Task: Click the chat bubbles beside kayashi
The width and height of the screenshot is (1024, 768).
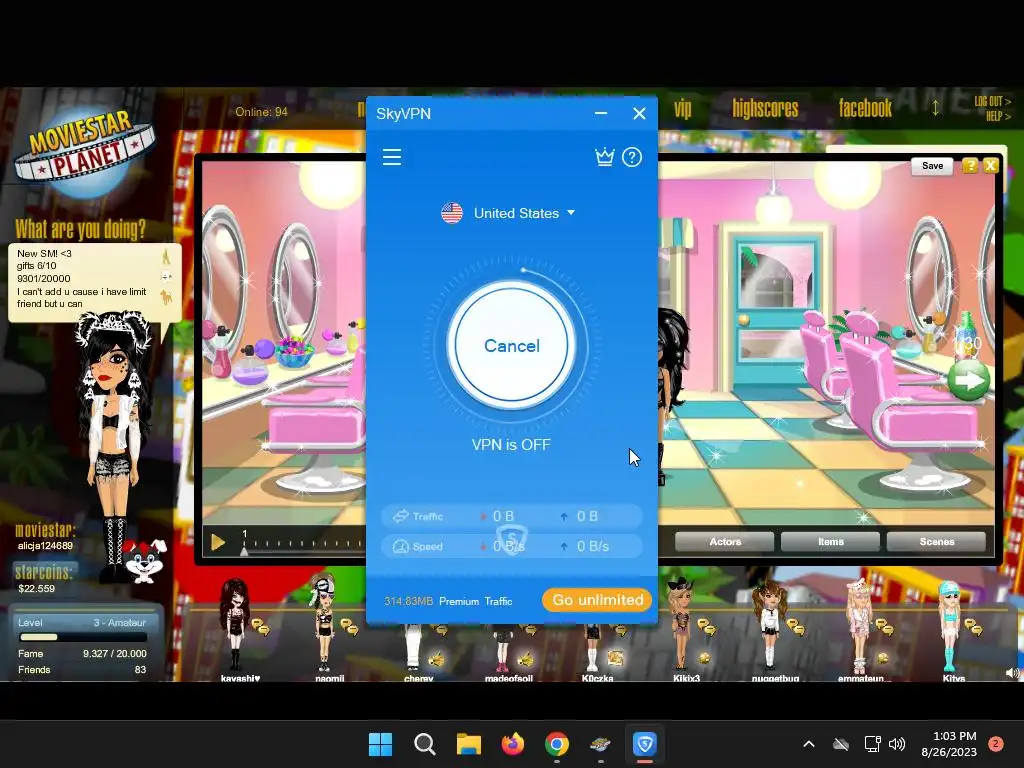Action: click(x=261, y=627)
